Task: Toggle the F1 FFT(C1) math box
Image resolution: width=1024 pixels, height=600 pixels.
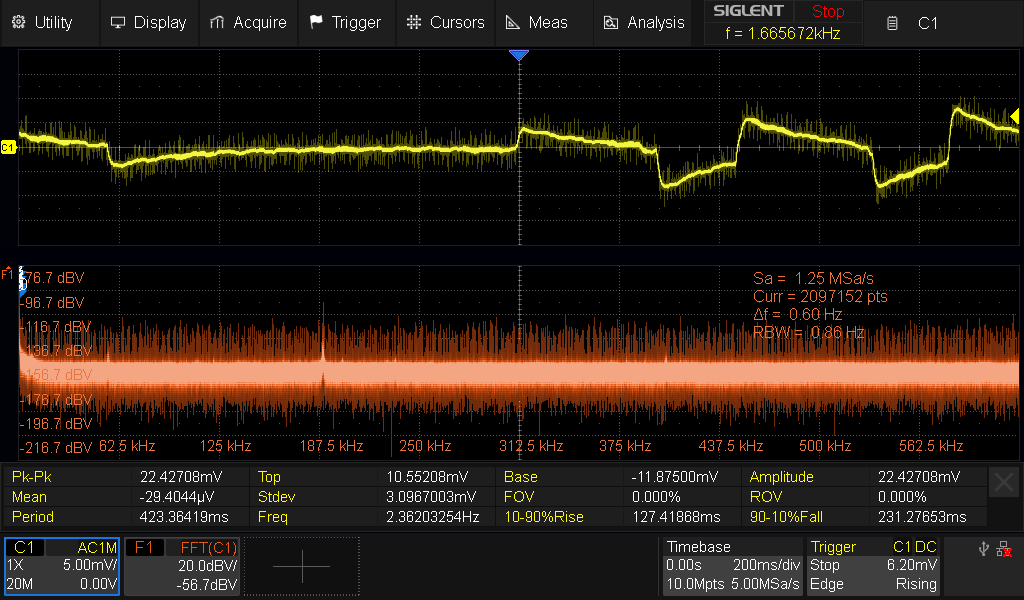Action: tap(185, 566)
